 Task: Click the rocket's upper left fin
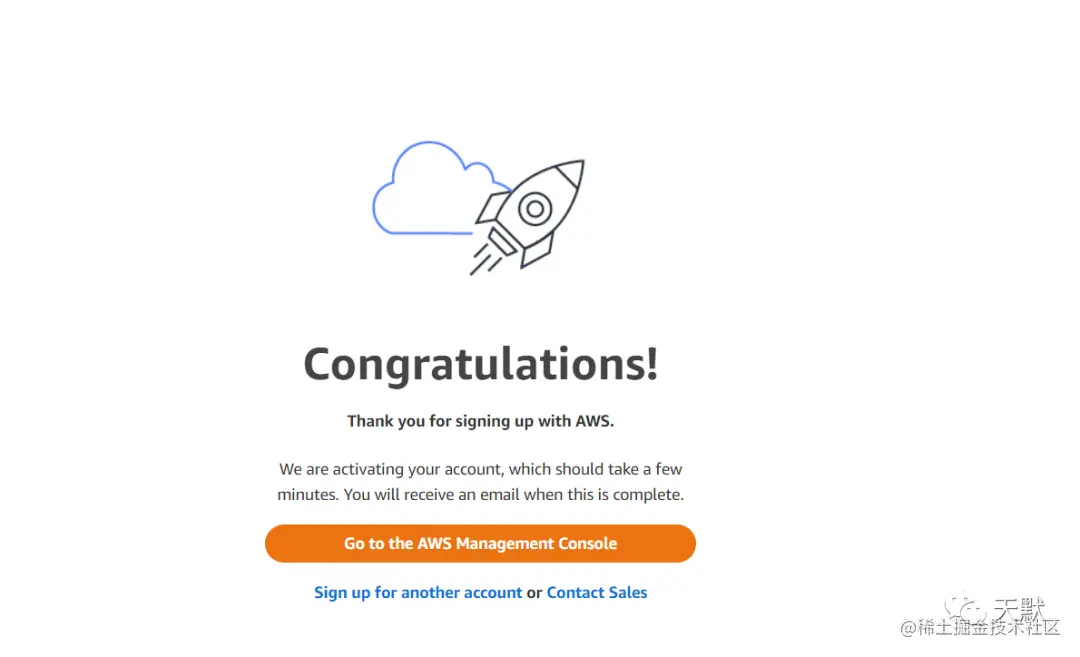[x=492, y=207]
